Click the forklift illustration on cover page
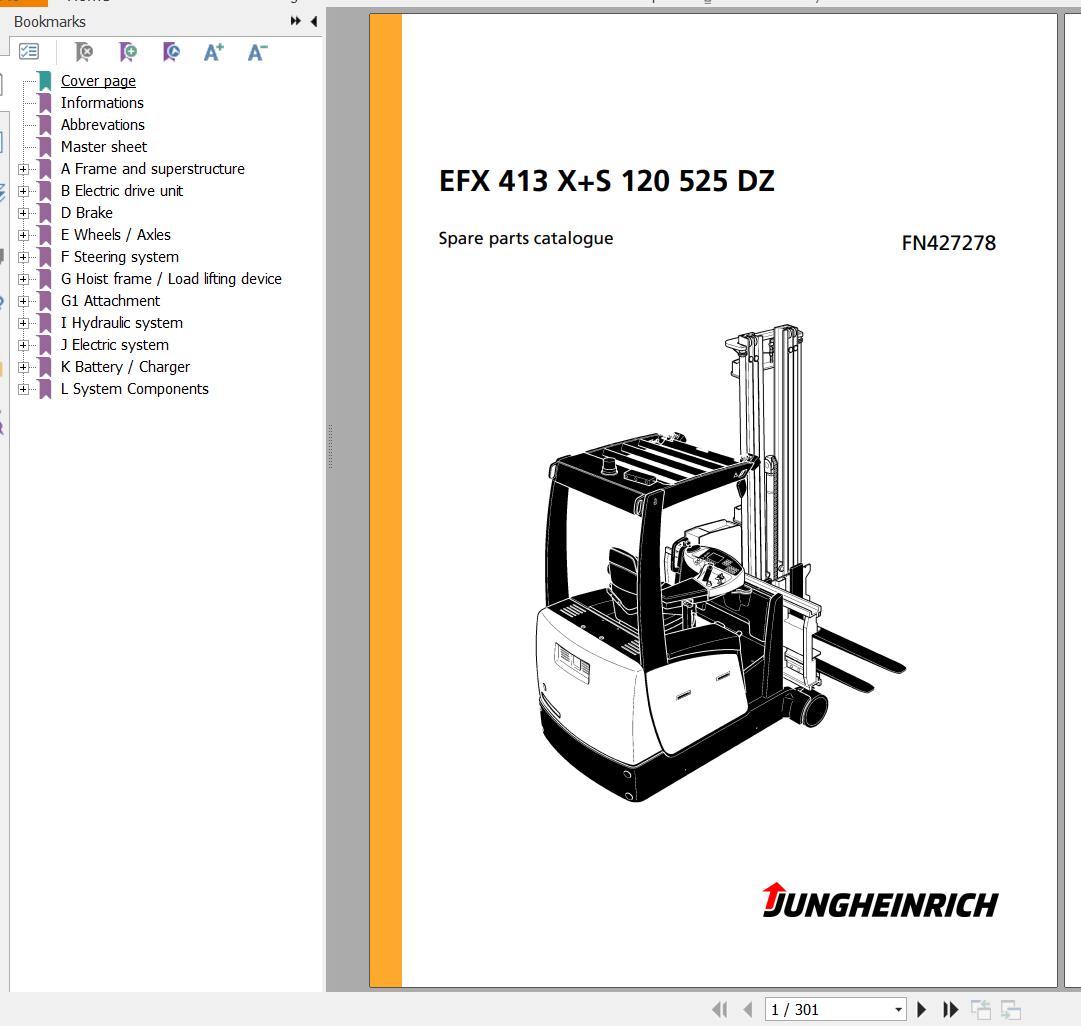The height and width of the screenshot is (1026, 1081). [720, 563]
